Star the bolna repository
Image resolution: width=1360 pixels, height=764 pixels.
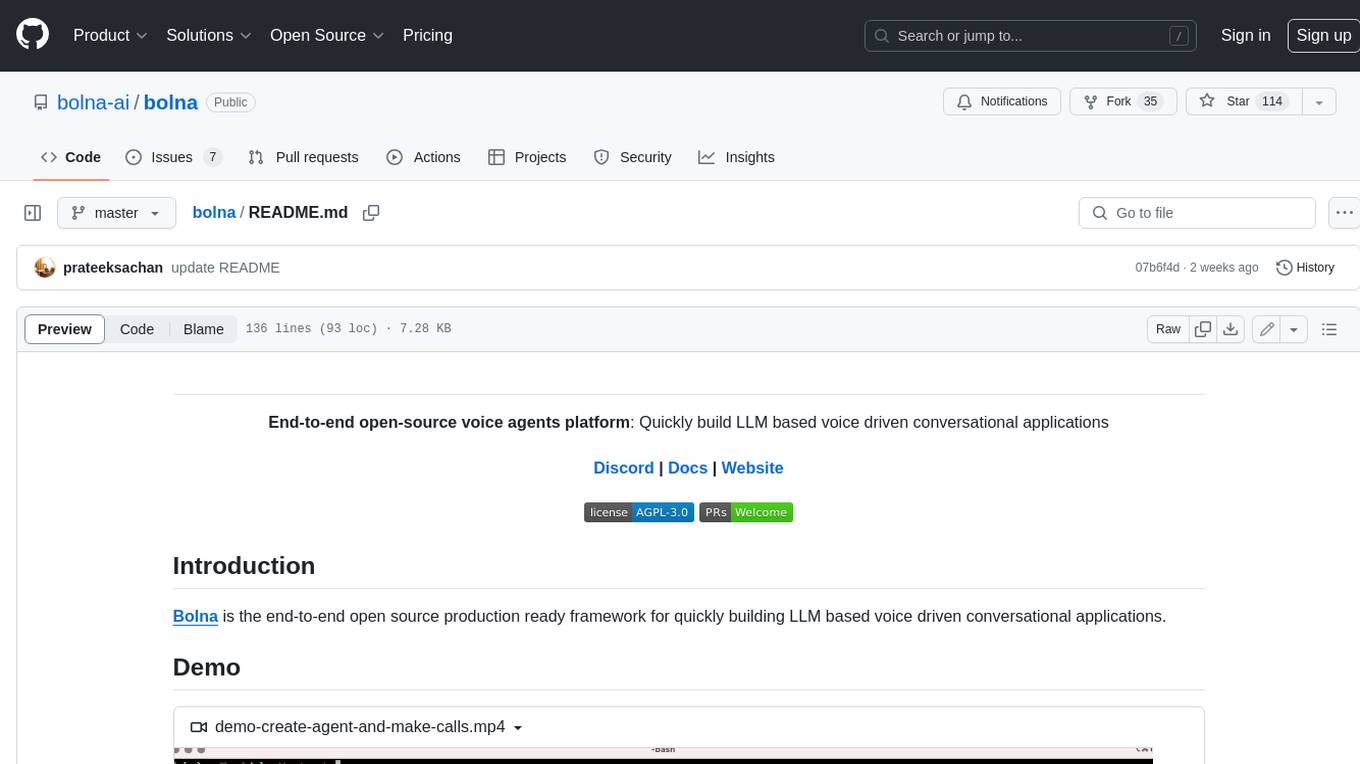[x=1243, y=101]
